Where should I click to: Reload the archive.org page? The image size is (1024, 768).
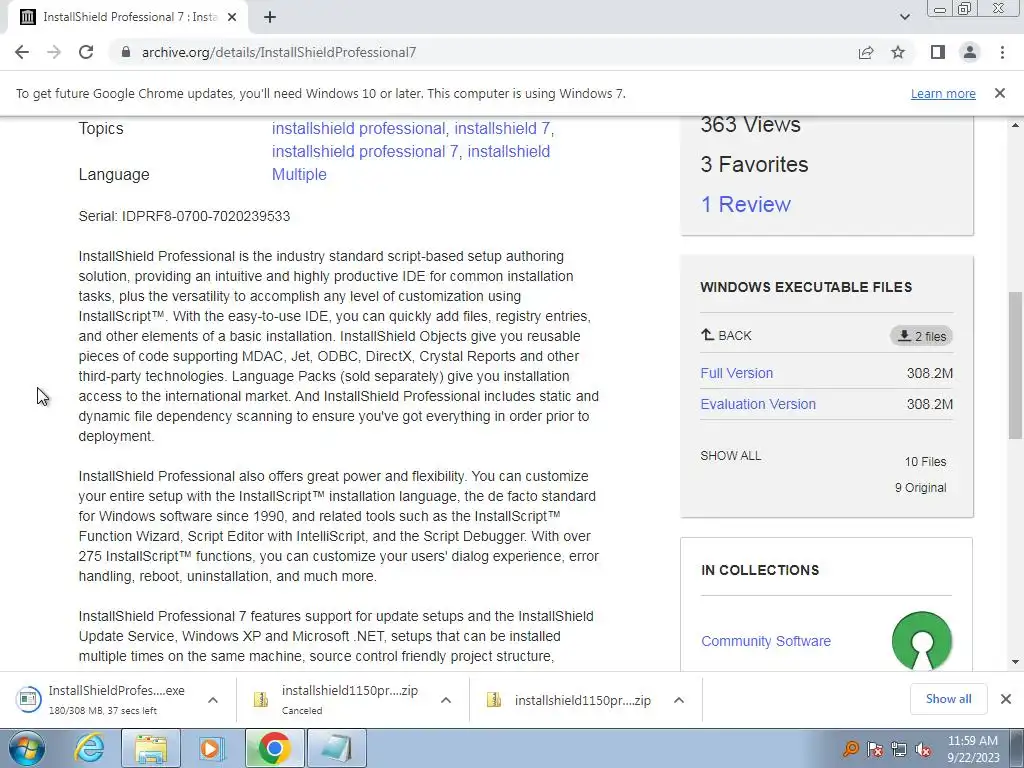pos(86,52)
